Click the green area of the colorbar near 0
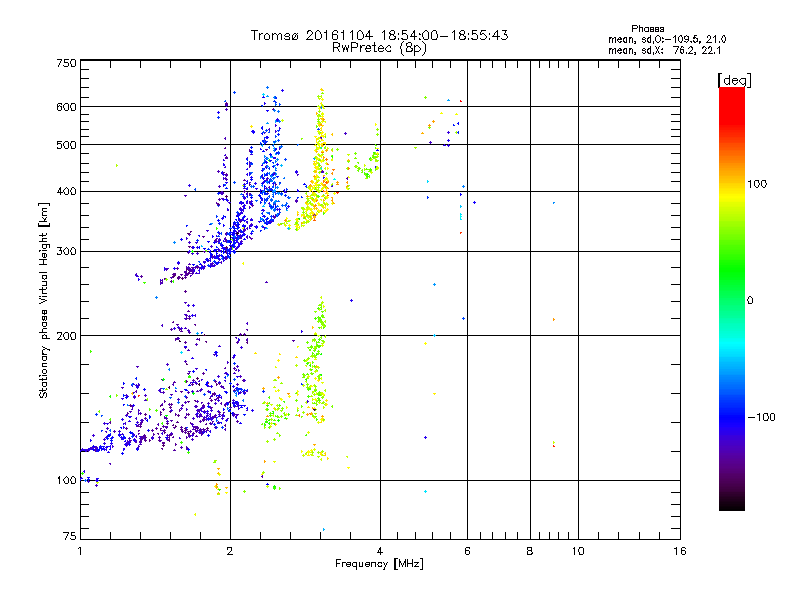800x600 pixels. (x=732, y=286)
